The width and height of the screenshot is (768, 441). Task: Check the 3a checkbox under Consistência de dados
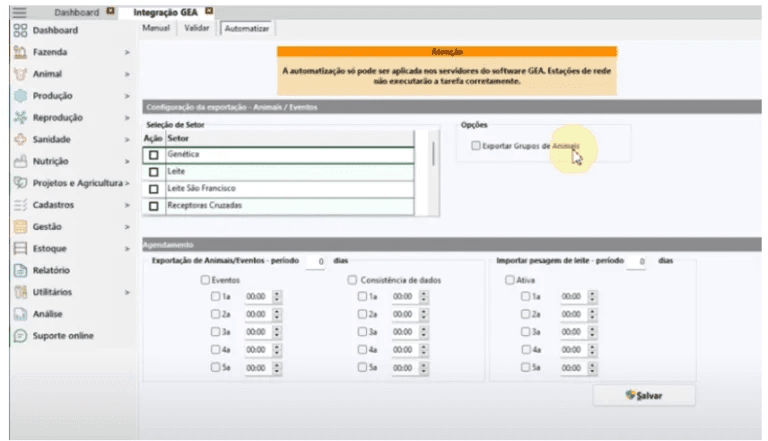(362, 332)
